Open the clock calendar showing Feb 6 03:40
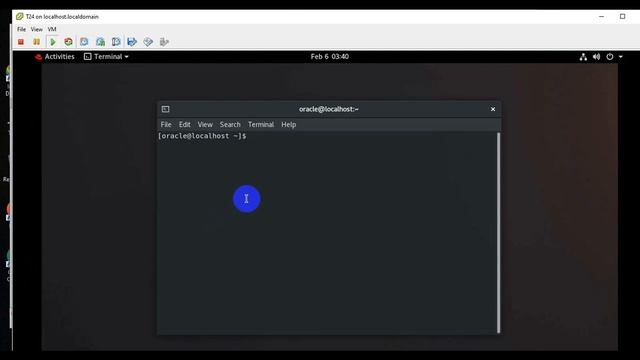The width and height of the screenshot is (640, 360). pyautogui.click(x=329, y=57)
